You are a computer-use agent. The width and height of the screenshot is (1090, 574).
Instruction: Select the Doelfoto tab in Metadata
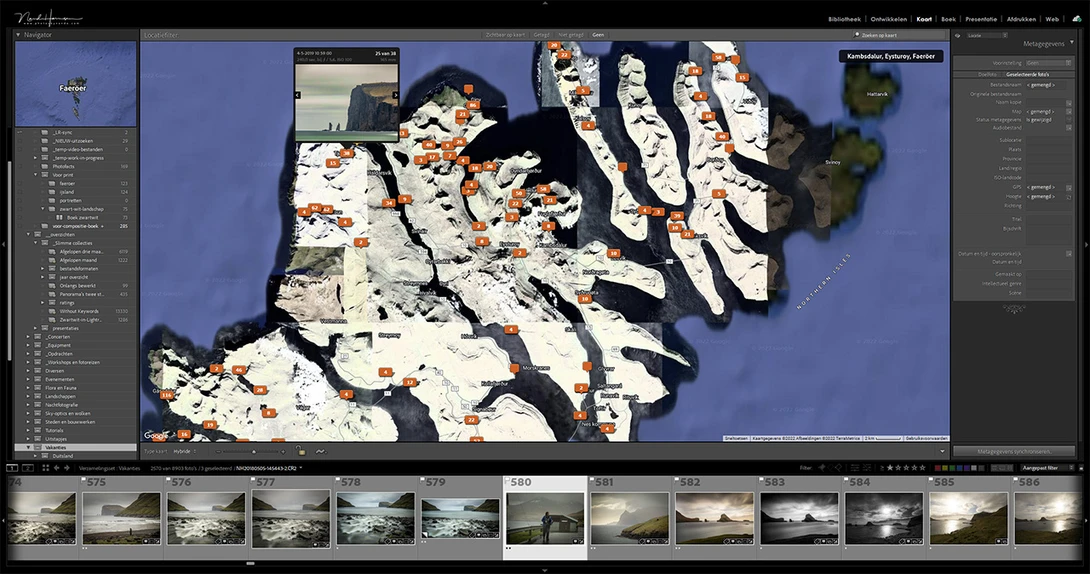tap(986, 74)
